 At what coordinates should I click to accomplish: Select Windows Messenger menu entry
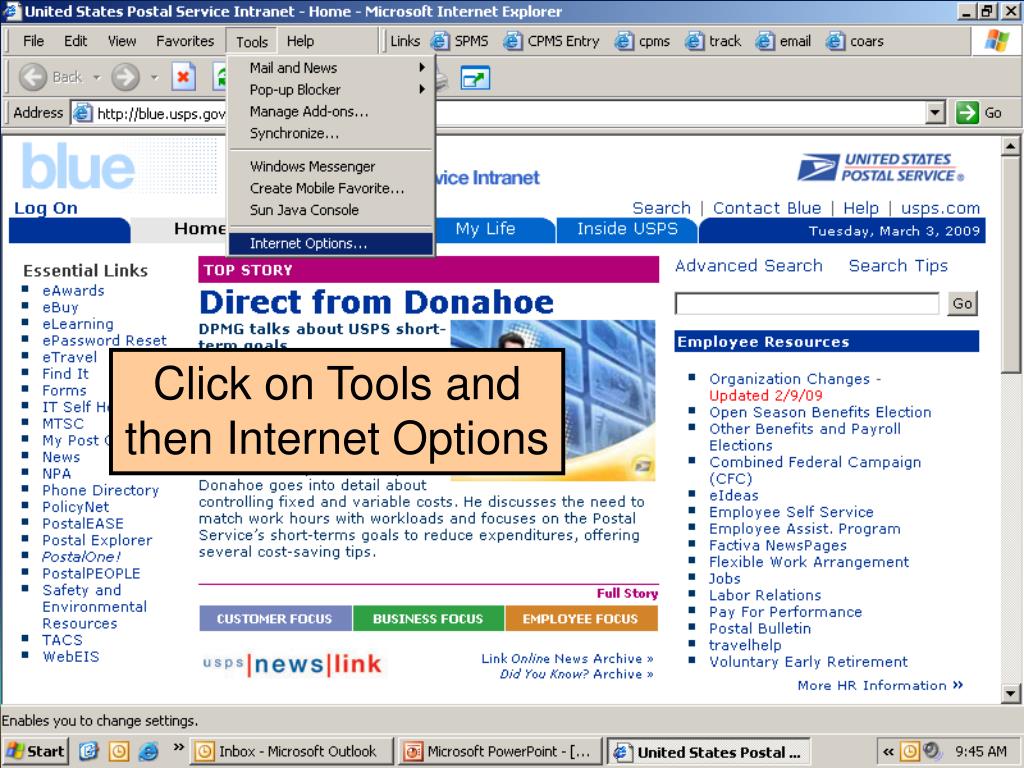(x=330, y=166)
